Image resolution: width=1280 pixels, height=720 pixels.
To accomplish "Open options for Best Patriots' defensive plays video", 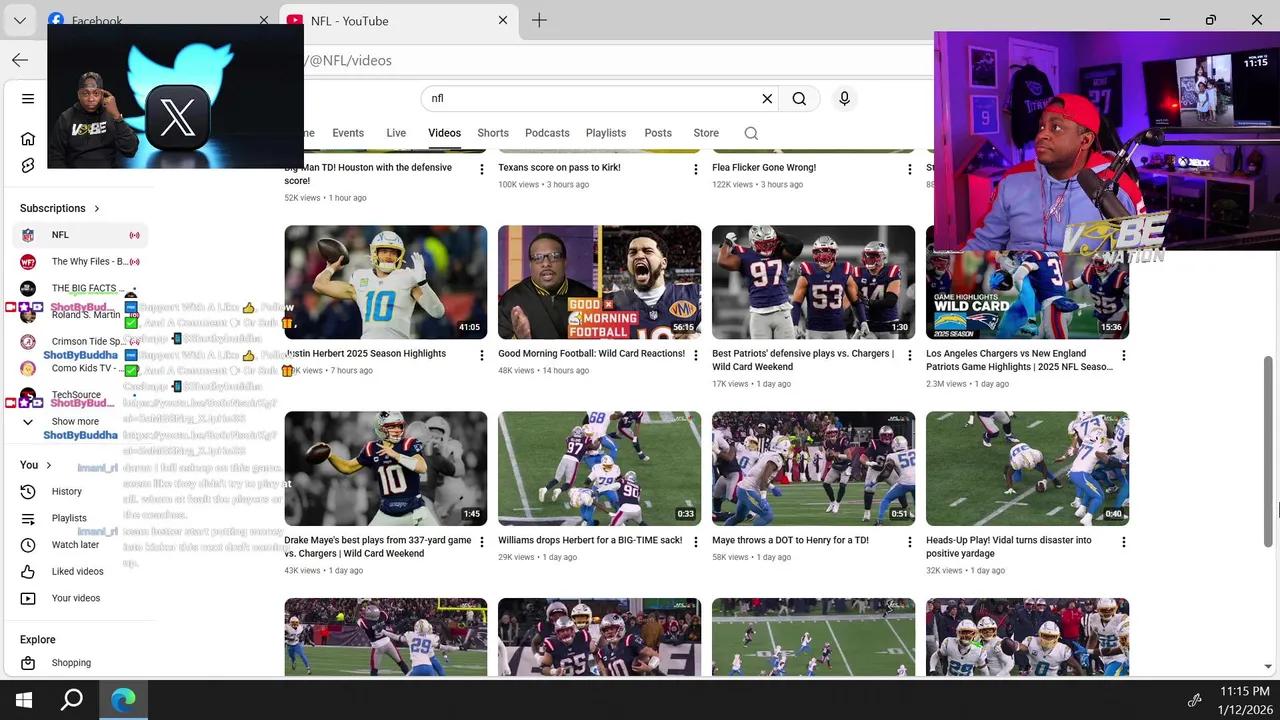I will 910,356.
